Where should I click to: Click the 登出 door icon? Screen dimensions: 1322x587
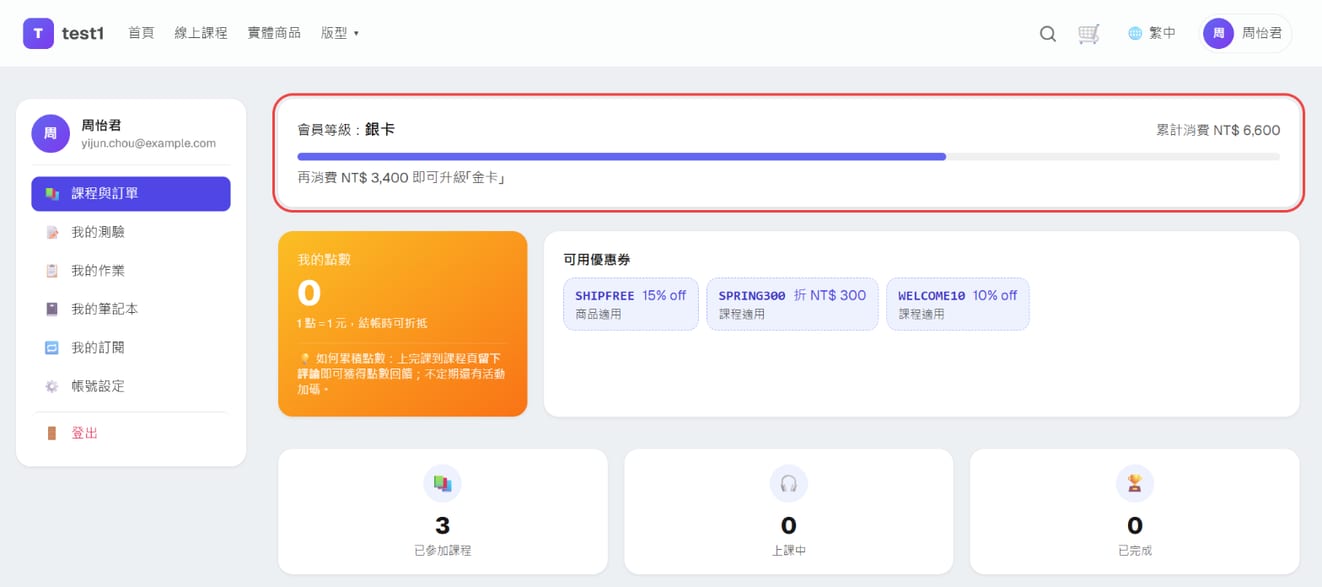click(52, 433)
